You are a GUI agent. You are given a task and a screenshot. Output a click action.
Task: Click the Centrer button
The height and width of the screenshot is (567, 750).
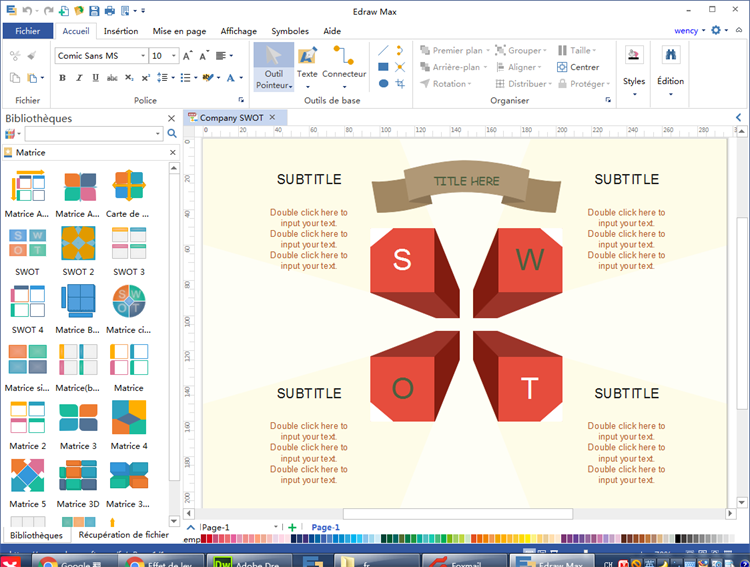[x=578, y=67]
